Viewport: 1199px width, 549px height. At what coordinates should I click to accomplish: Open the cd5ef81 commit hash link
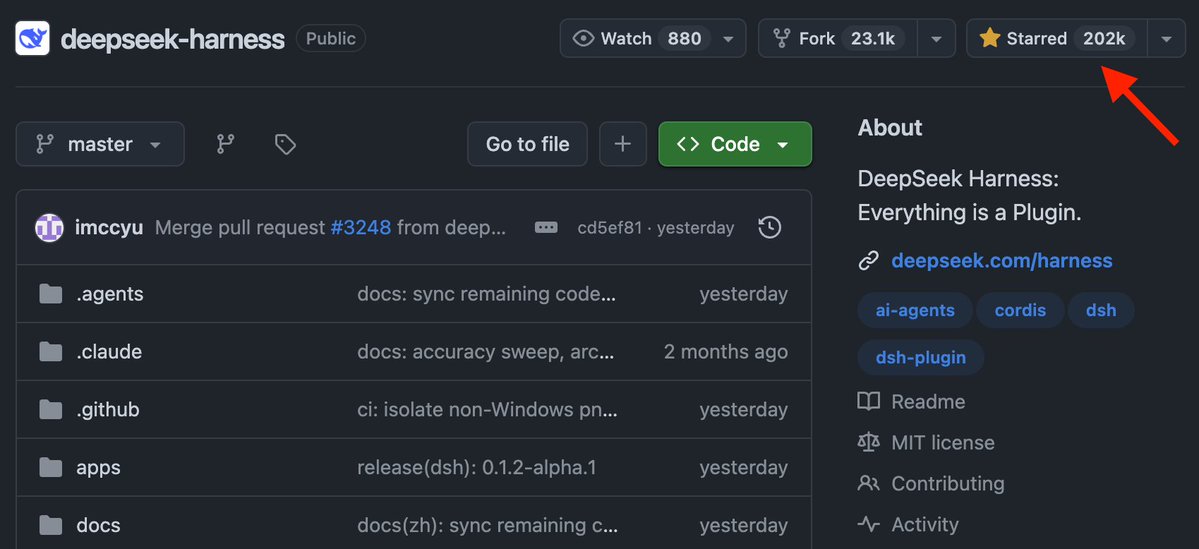(609, 228)
